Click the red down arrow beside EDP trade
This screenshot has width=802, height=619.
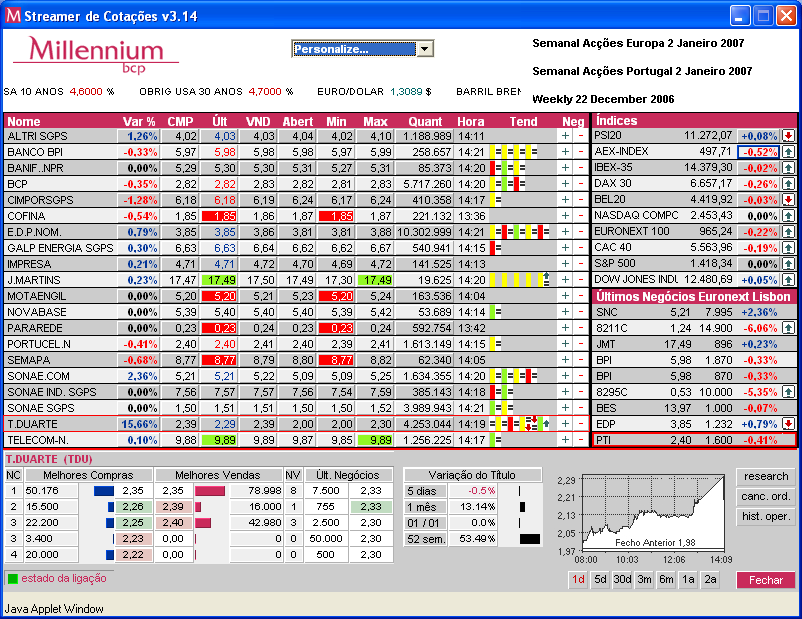[788, 423]
